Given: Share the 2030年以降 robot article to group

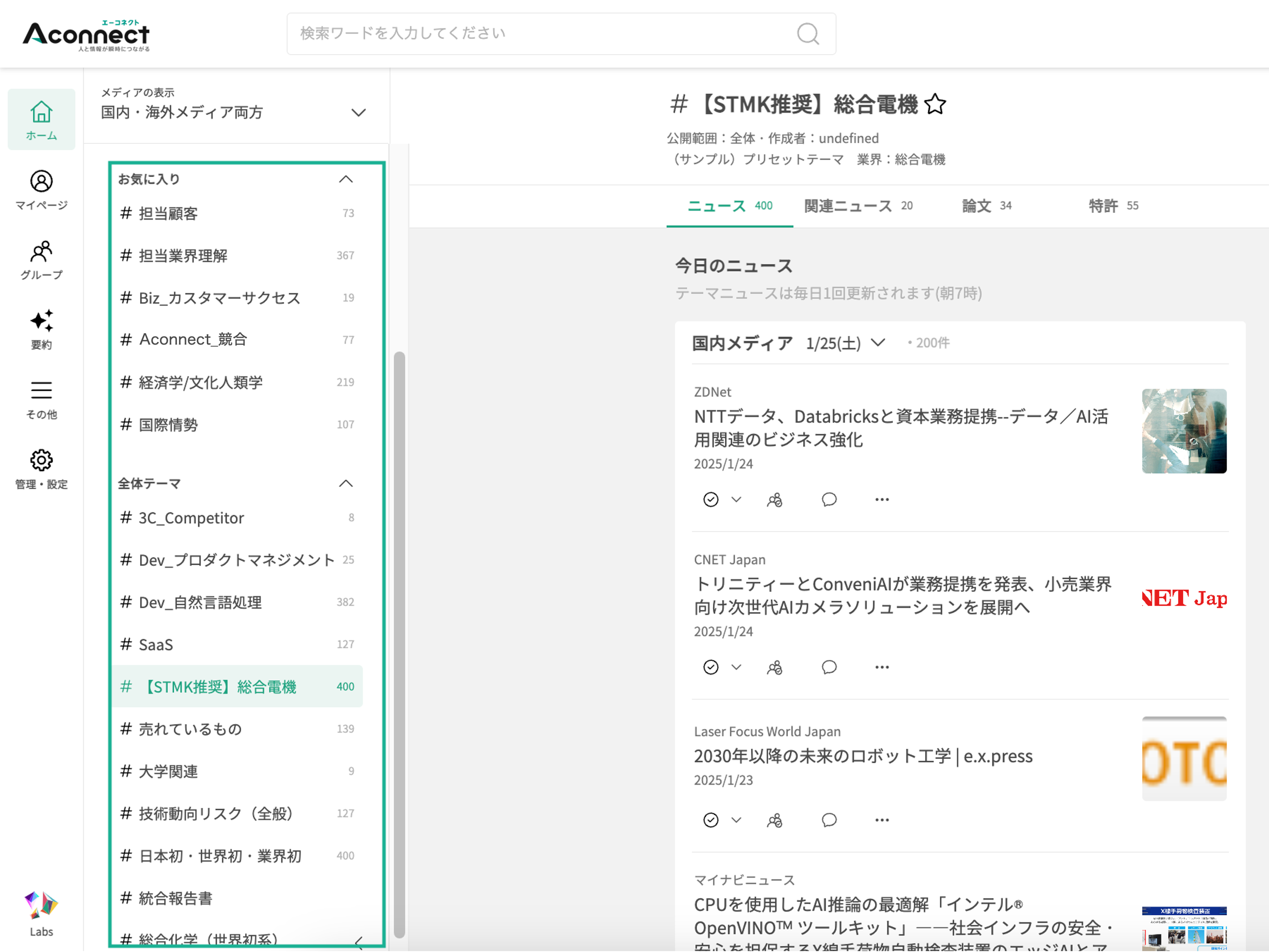Looking at the screenshot, I should pyautogui.click(x=774, y=820).
